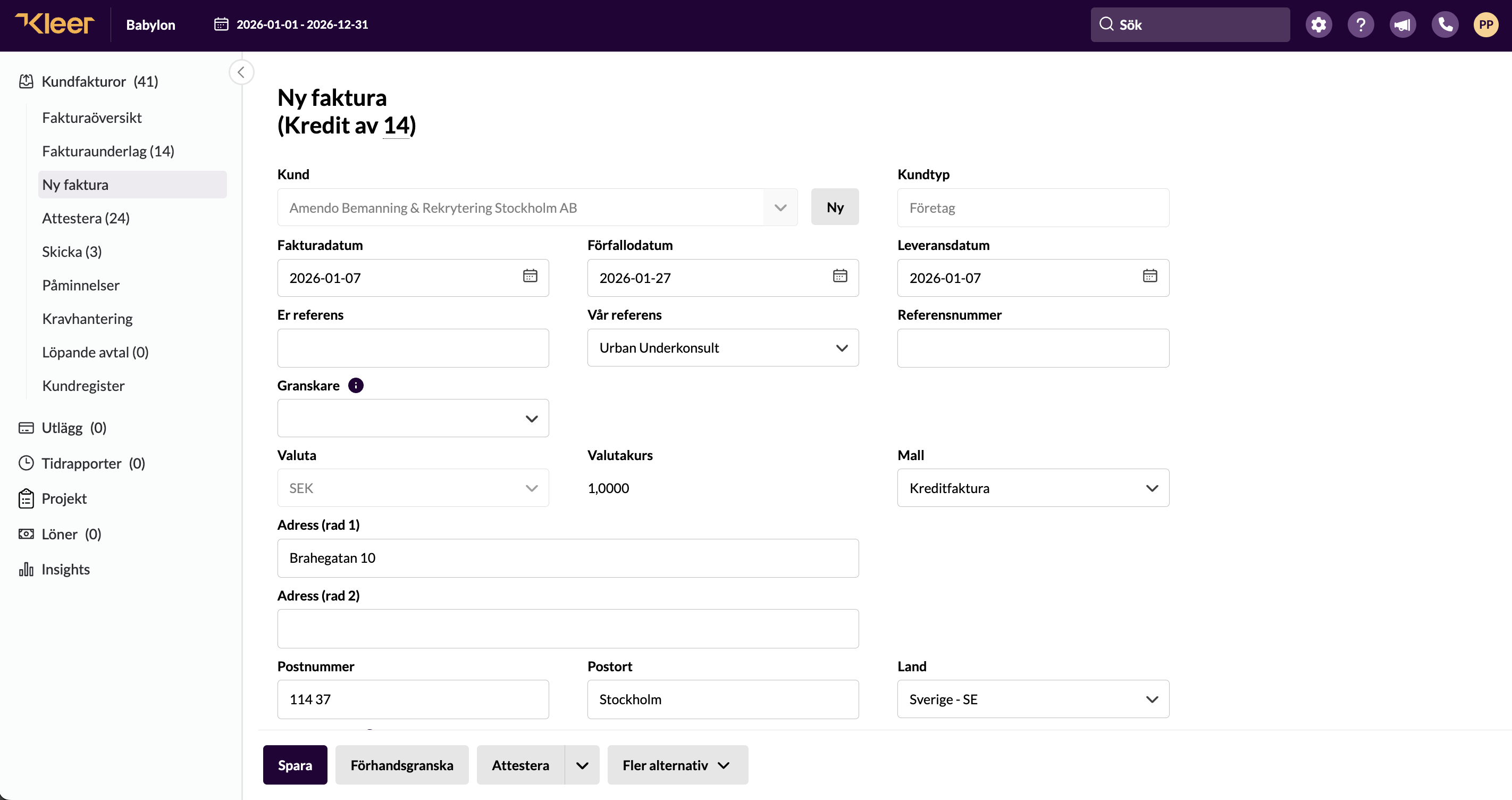This screenshot has width=1512, height=800.
Task: Click the Kundfakturor sidebar icon
Action: tap(26, 81)
